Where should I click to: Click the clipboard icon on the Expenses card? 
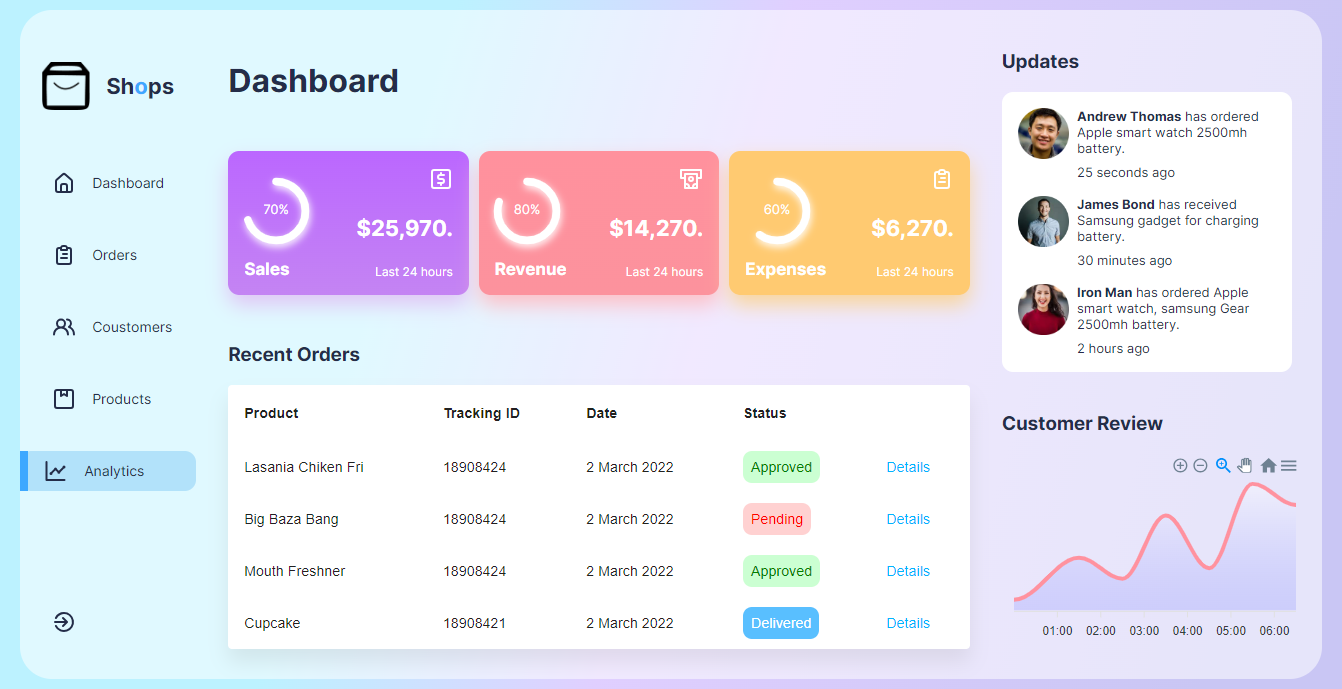(941, 179)
